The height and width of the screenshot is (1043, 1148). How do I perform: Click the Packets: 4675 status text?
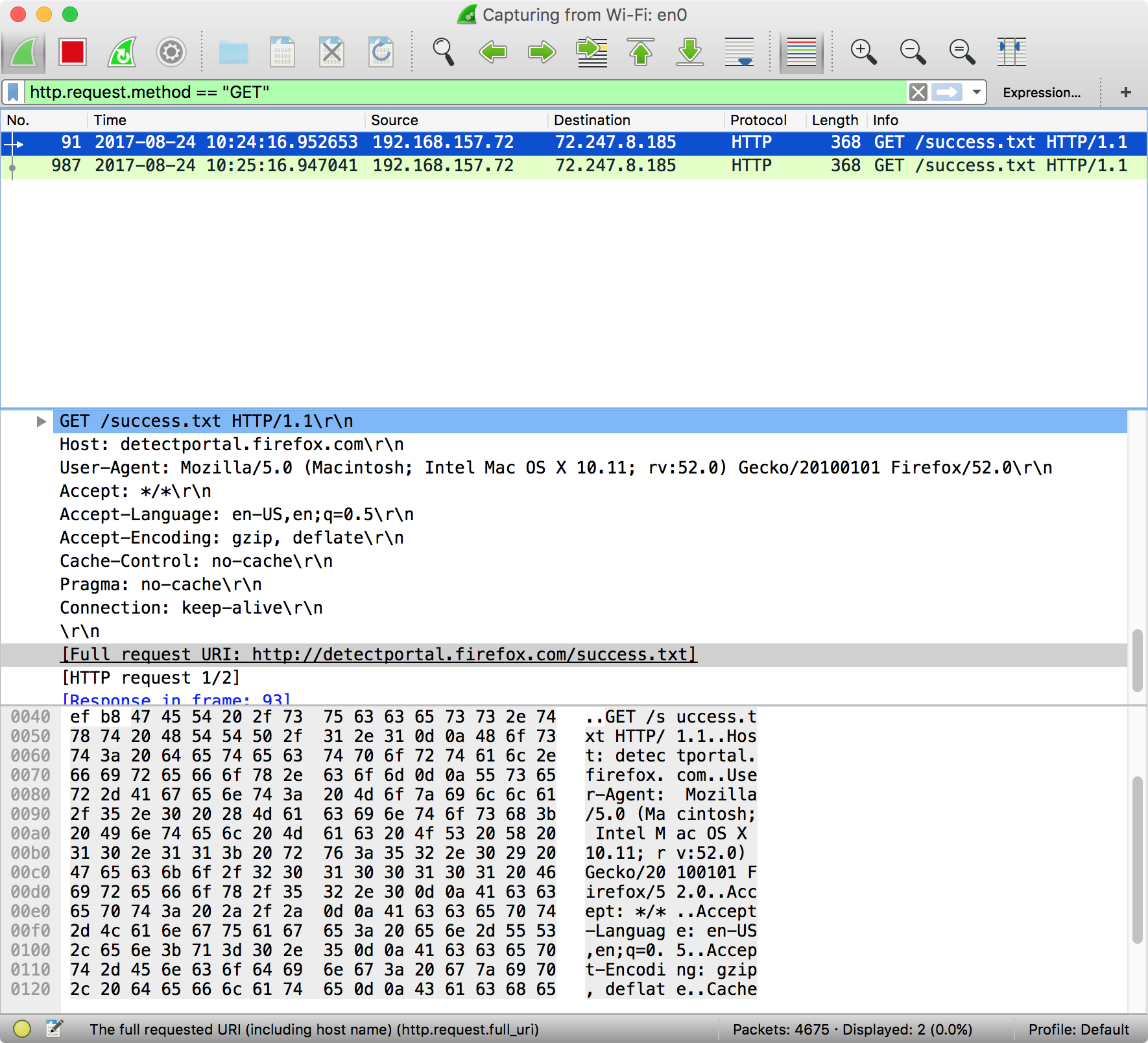point(852,1029)
